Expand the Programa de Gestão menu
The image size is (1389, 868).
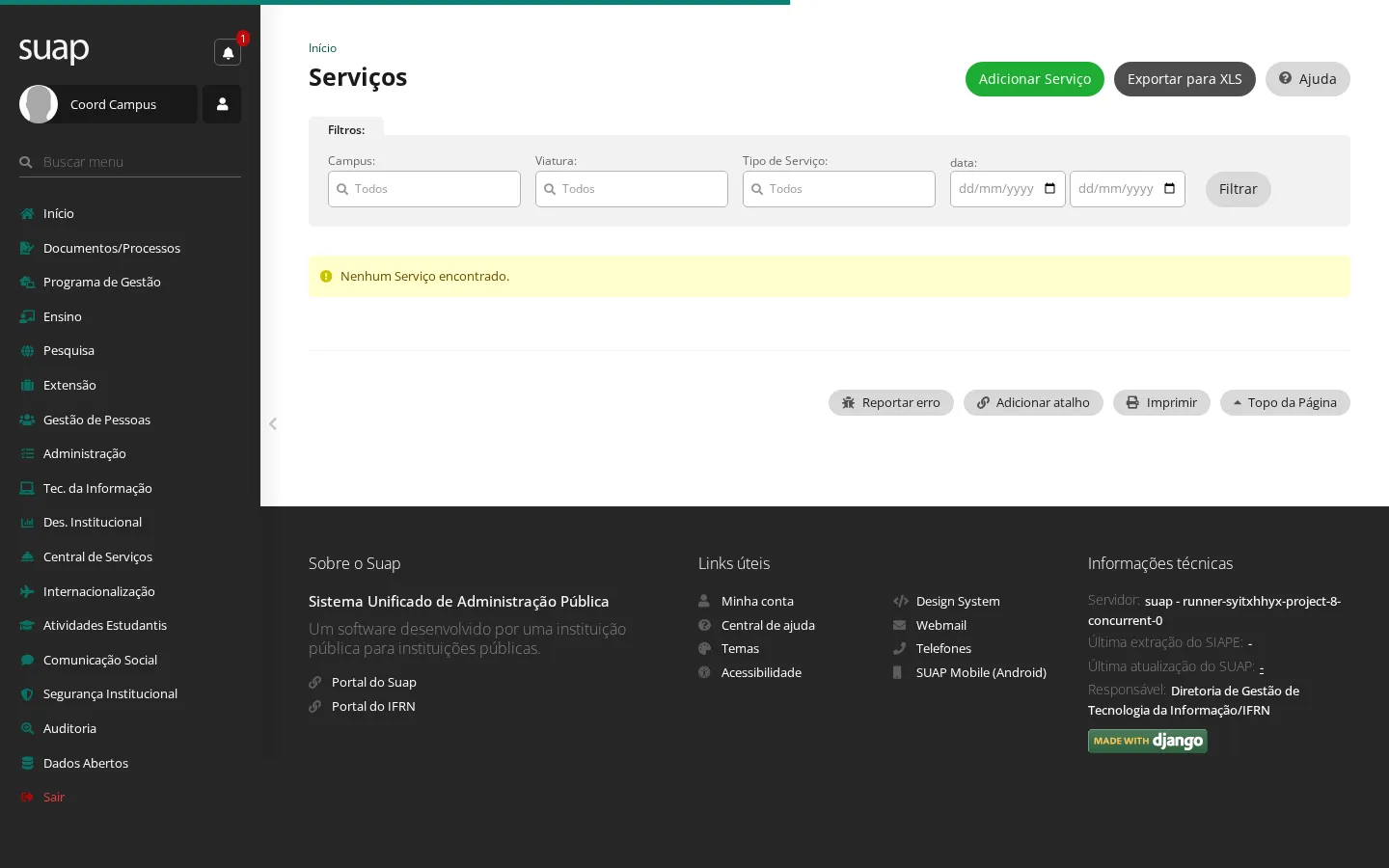pos(130,282)
